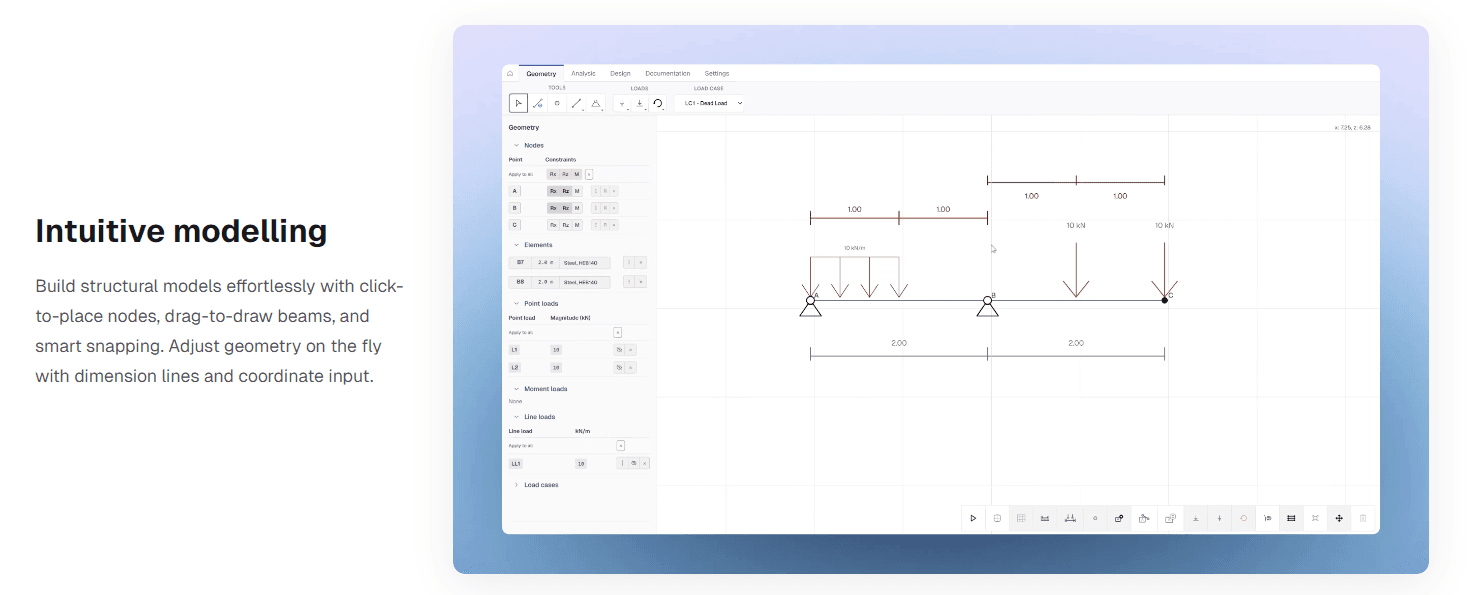Select the beam drawing tool
The width and height of the screenshot is (1482, 595).
(577, 103)
